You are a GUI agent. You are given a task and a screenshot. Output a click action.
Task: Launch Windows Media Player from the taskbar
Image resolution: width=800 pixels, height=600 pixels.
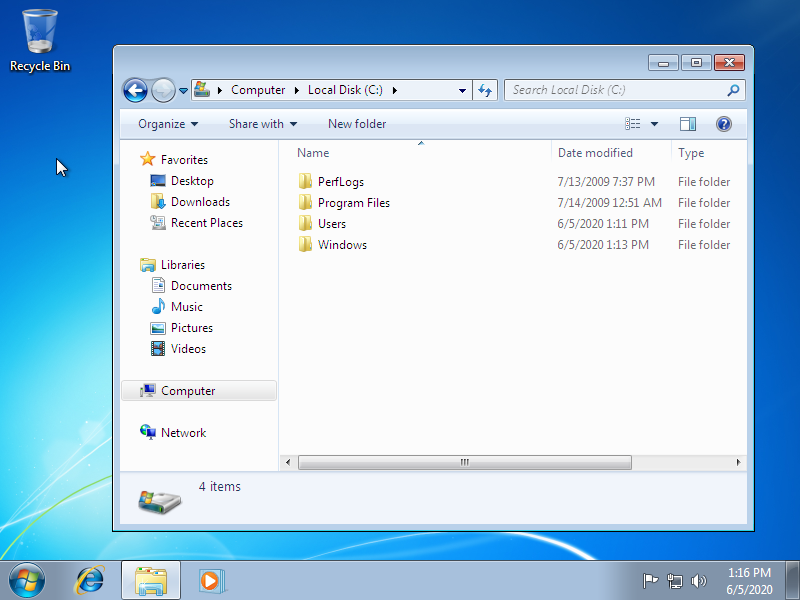(211, 581)
